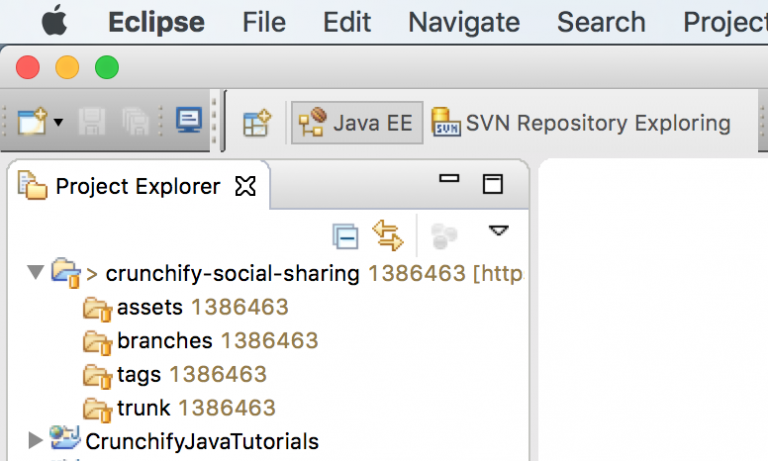Open the Project Explorer View Menu triangle
This screenshot has width=768, height=461.
click(x=498, y=231)
